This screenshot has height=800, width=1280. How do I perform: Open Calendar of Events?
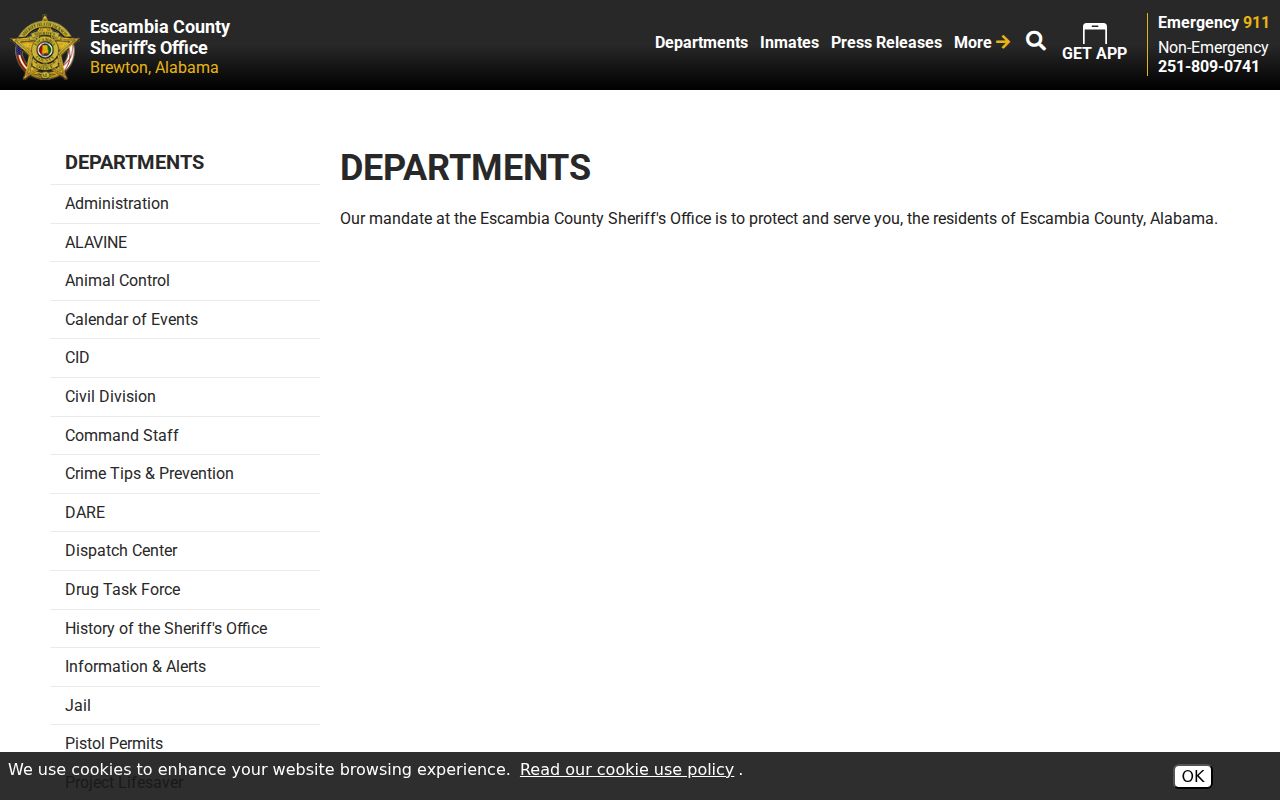tap(185, 320)
